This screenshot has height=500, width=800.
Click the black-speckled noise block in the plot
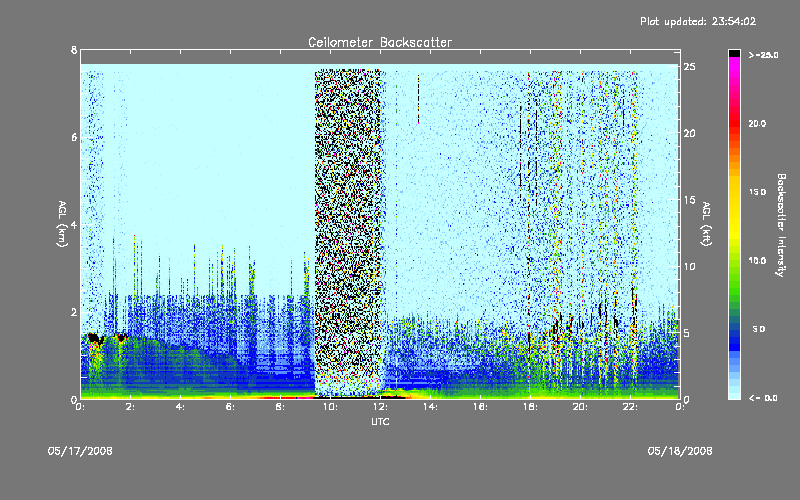[349, 232]
